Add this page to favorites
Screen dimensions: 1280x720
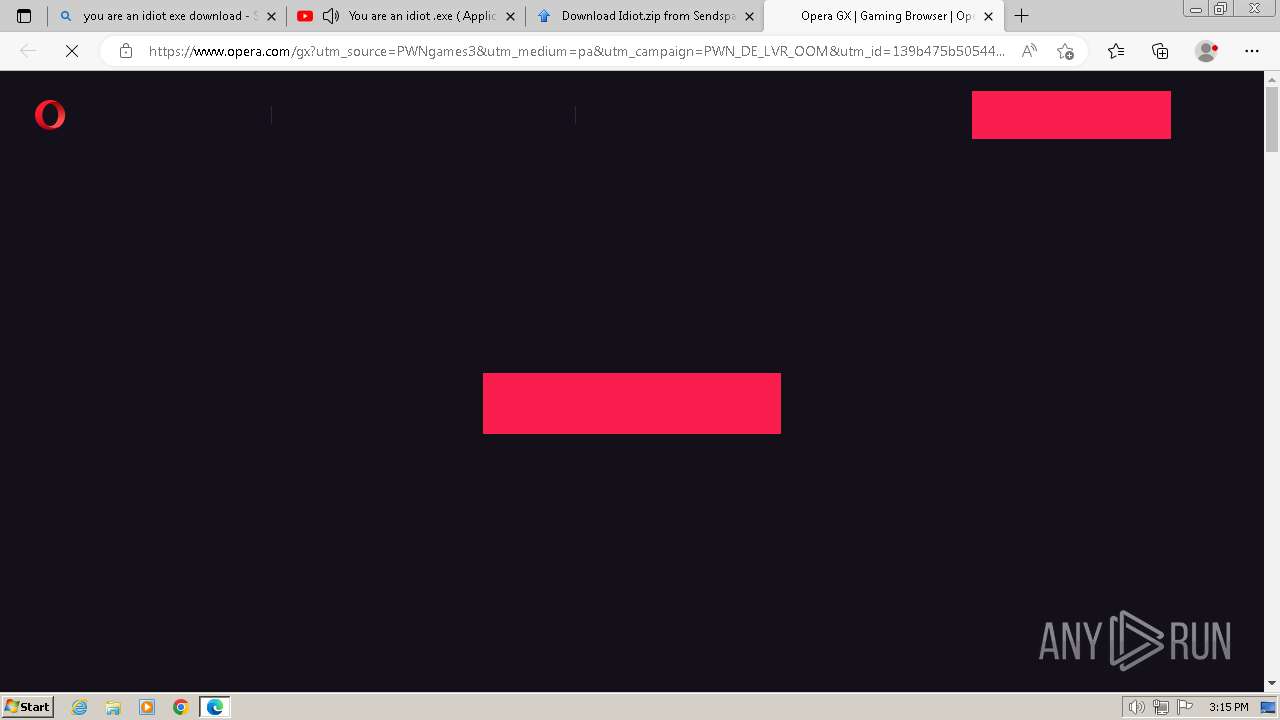pyautogui.click(x=1065, y=51)
